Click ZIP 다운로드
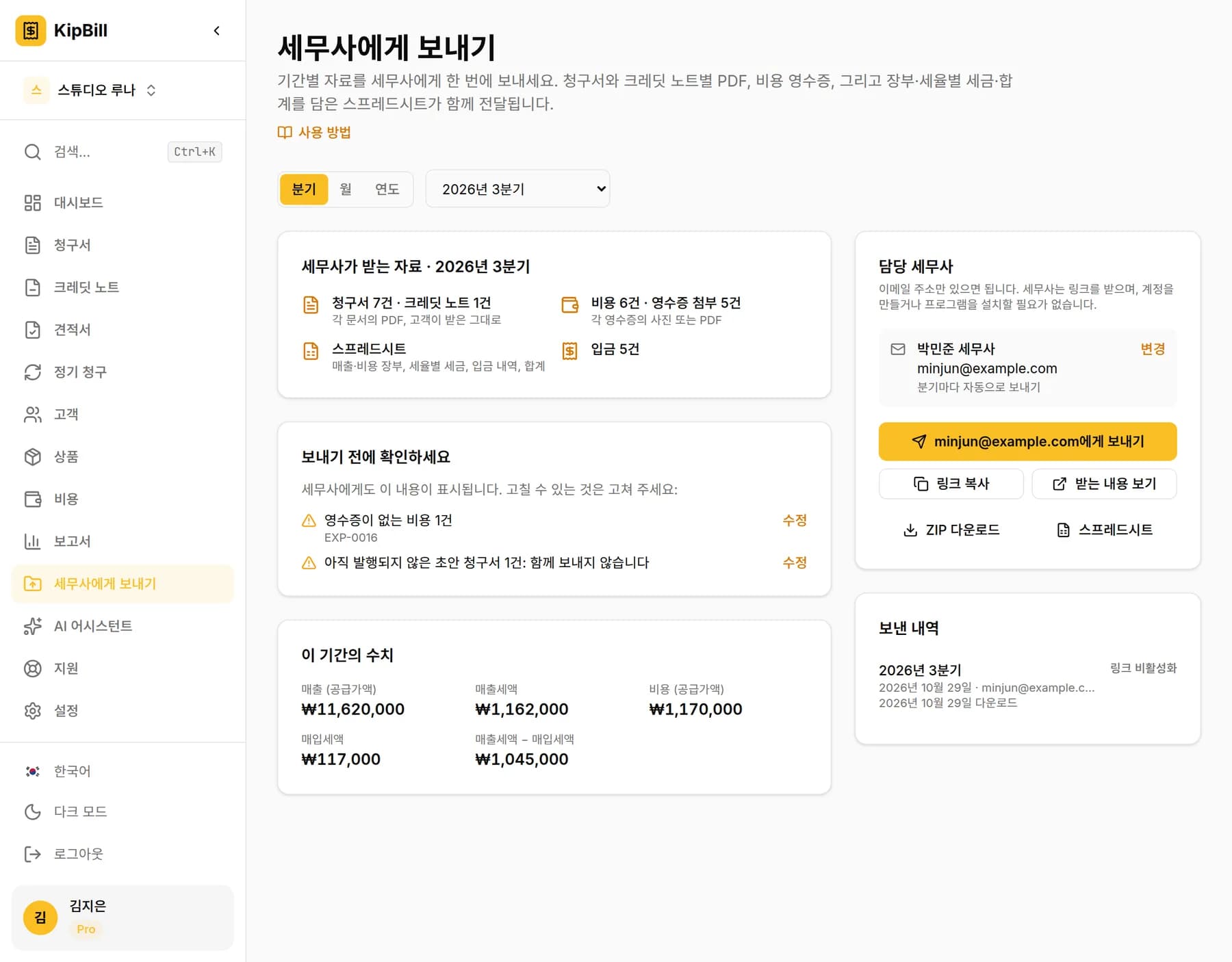 pyautogui.click(x=951, y=530)
